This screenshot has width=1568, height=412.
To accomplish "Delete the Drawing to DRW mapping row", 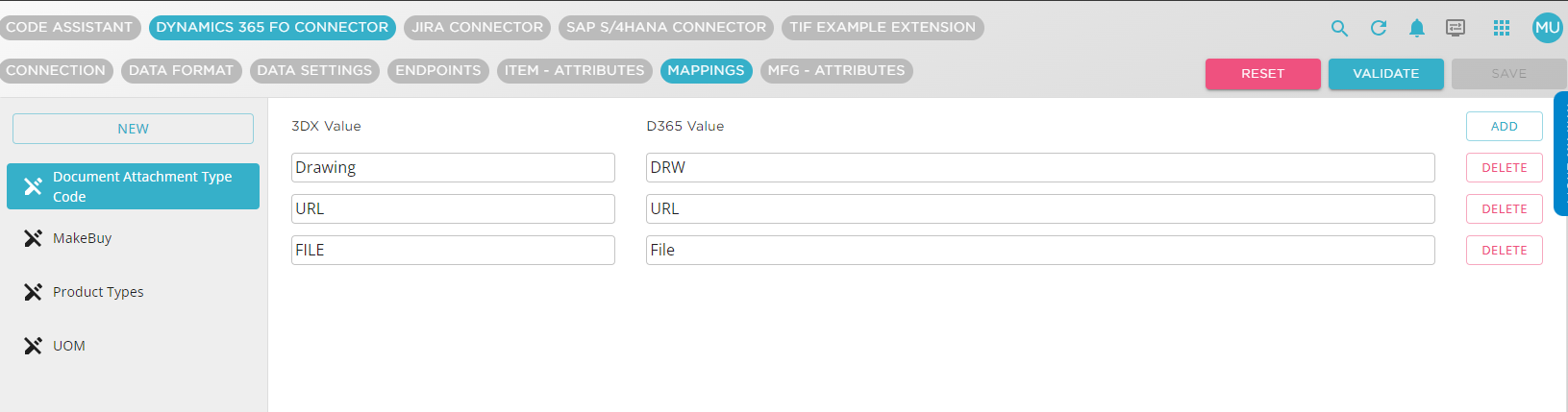I will [1504, 168].
